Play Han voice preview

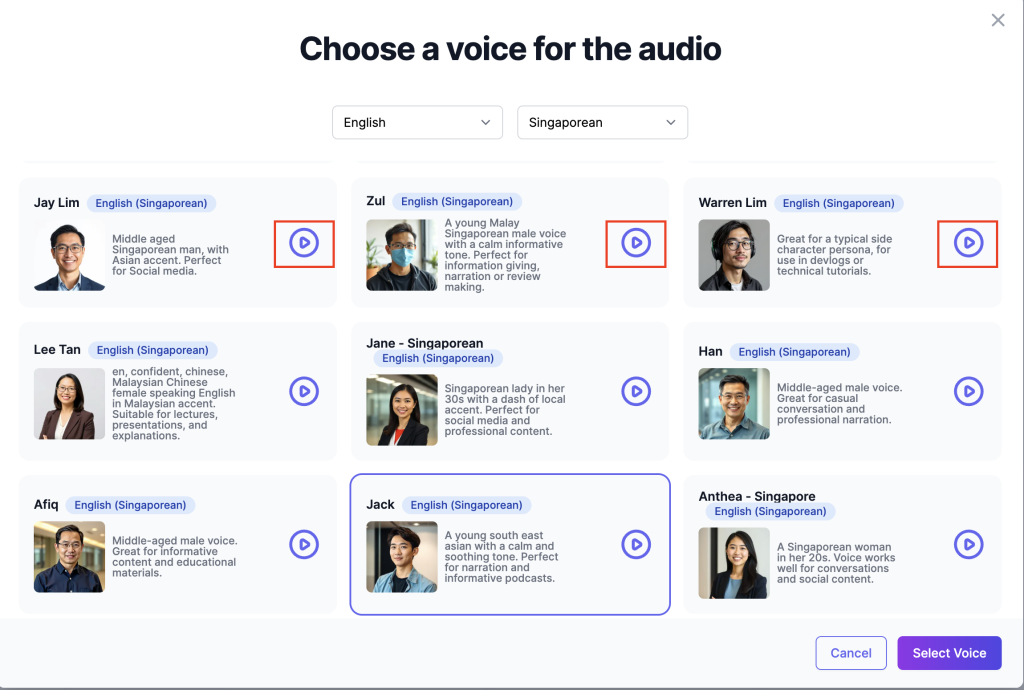tap(968, 391)
